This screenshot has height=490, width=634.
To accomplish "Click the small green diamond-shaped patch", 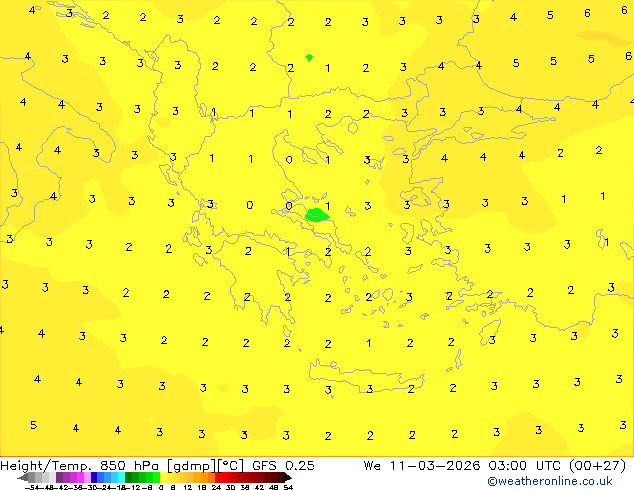I will pyautogui.click(x=309, y=57).
